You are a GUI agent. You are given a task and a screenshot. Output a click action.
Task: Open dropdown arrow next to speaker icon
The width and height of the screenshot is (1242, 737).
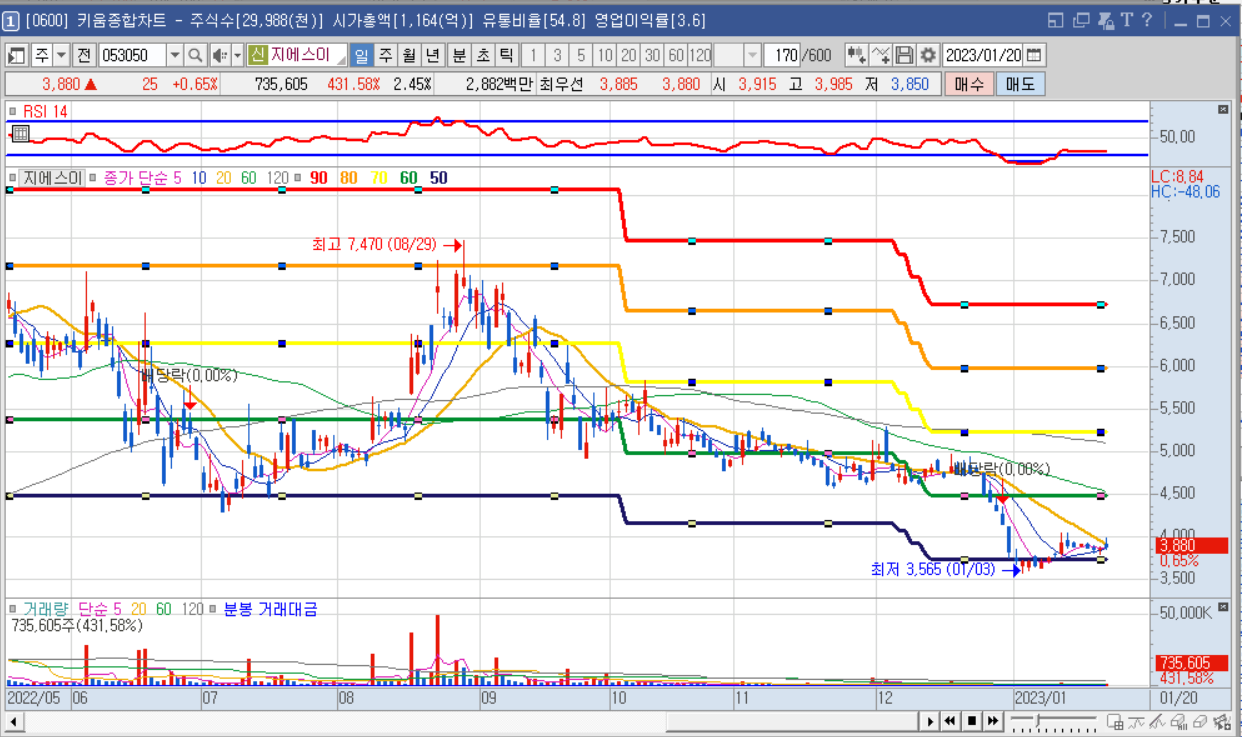point(235,55)
